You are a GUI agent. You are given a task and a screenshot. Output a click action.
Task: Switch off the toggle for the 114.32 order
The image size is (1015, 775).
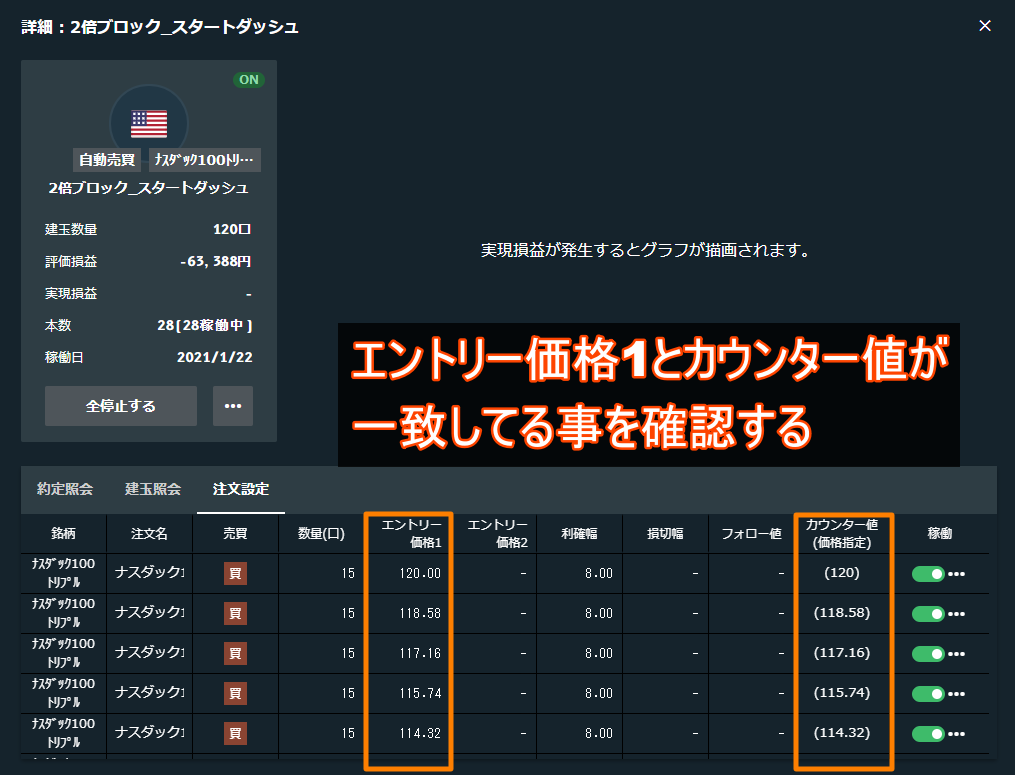click(928, 734)
